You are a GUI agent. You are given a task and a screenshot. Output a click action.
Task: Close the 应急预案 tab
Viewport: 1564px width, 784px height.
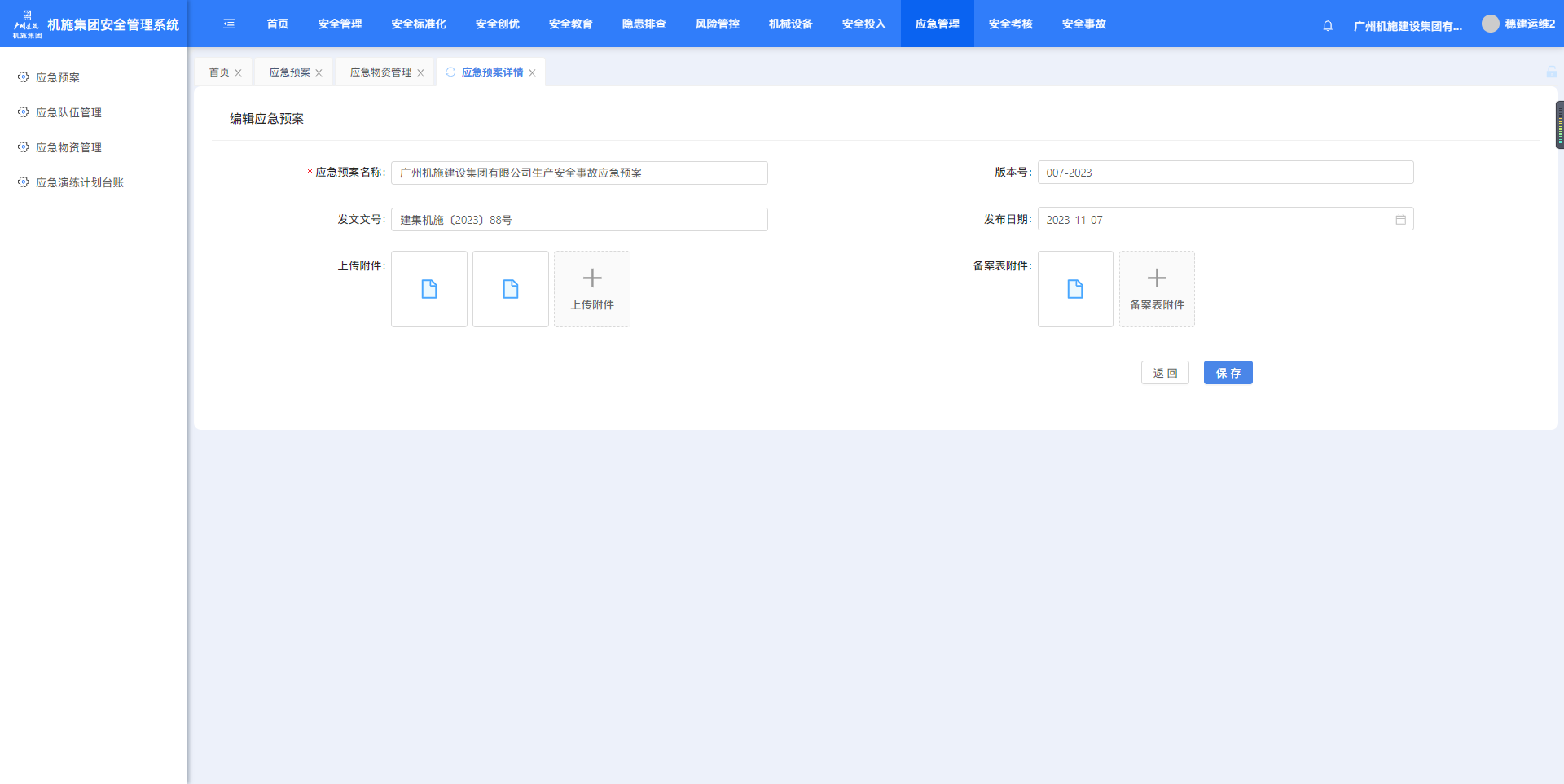click(319, 73)
